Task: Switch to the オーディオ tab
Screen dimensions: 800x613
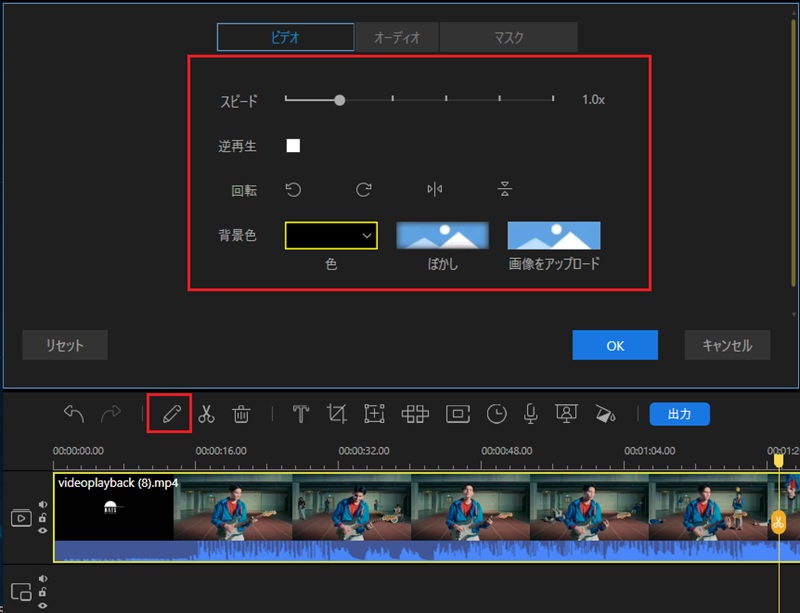Action: pos(397,37)
